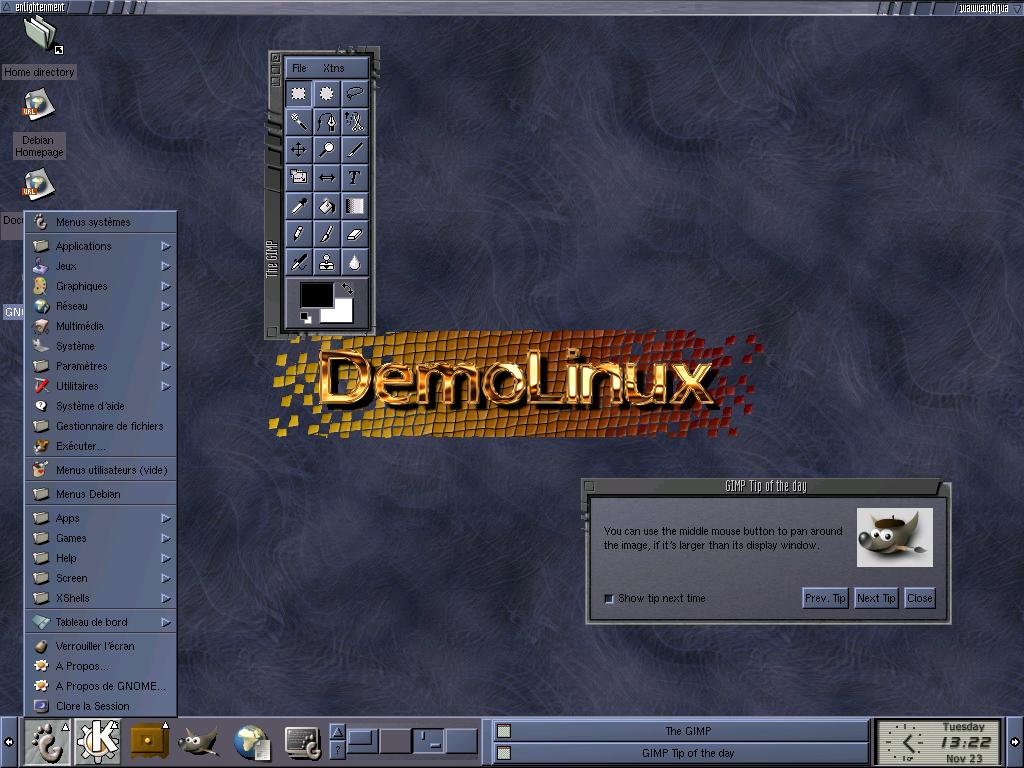Pick the white background color swatch
1024x768 pixels.
(341, 312)
